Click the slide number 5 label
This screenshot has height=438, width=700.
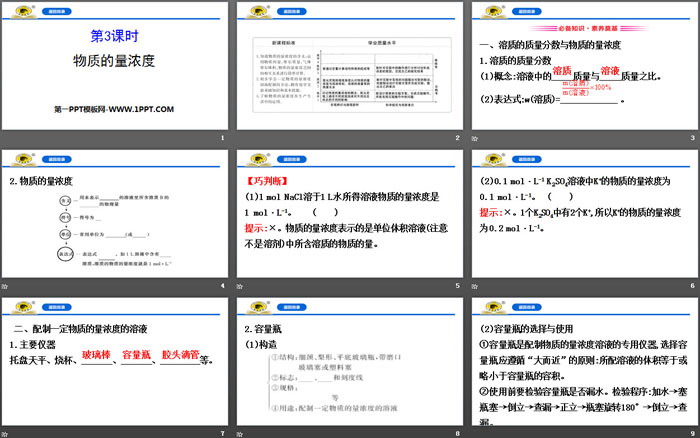(x=458, y=286)
